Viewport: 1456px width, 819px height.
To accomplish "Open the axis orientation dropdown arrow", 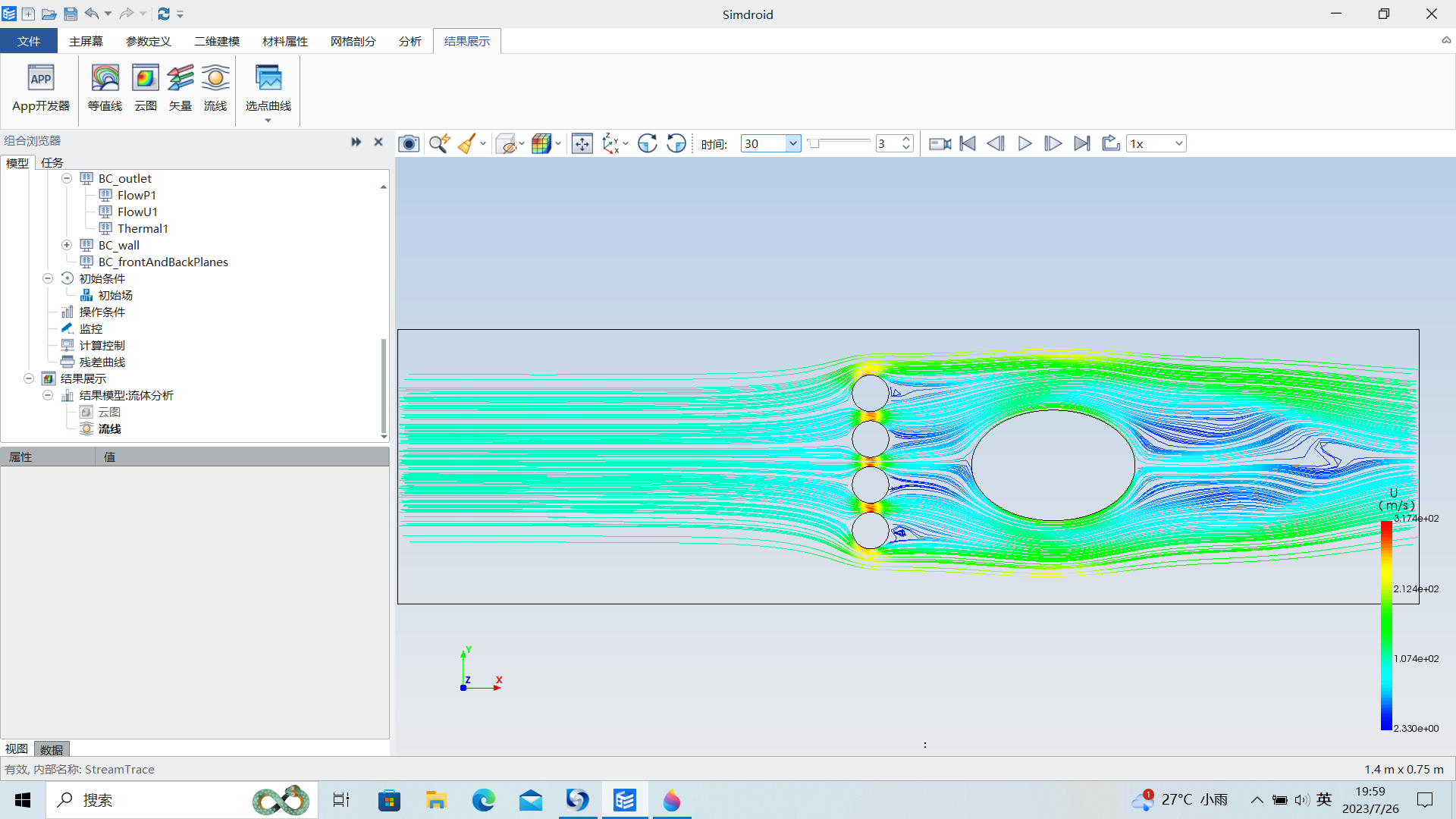I will [x=626, y=143].
